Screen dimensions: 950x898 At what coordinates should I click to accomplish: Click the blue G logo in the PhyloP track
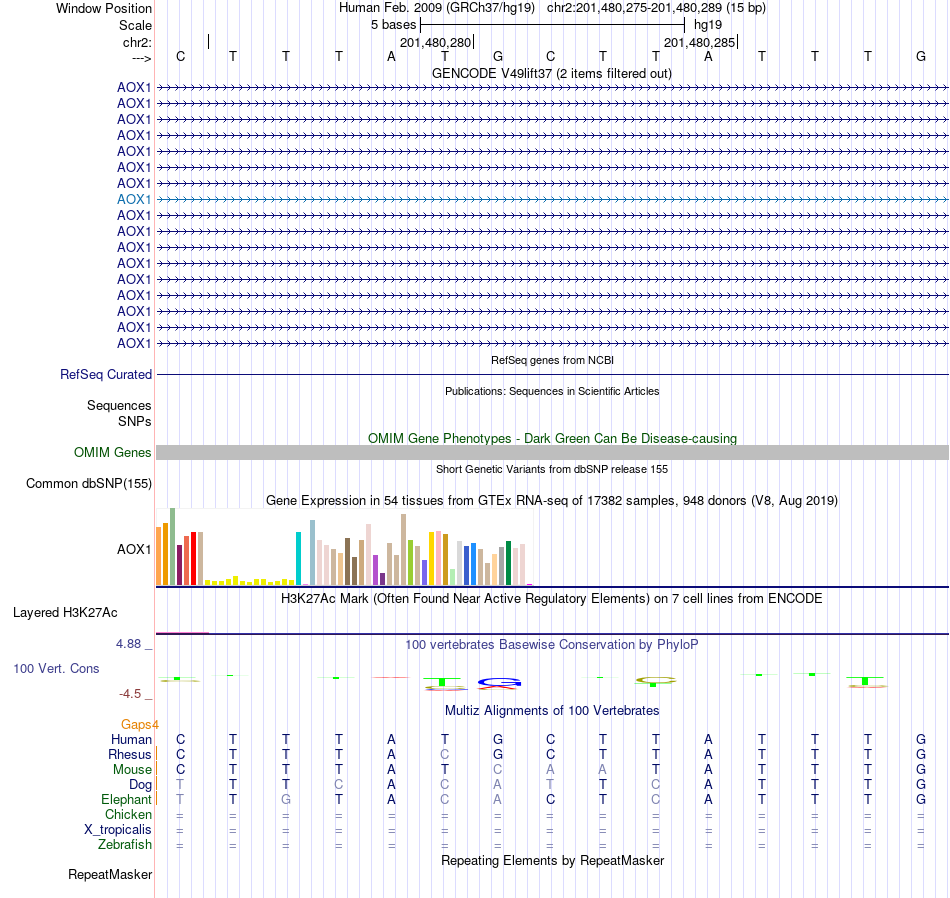click(499, 683)
